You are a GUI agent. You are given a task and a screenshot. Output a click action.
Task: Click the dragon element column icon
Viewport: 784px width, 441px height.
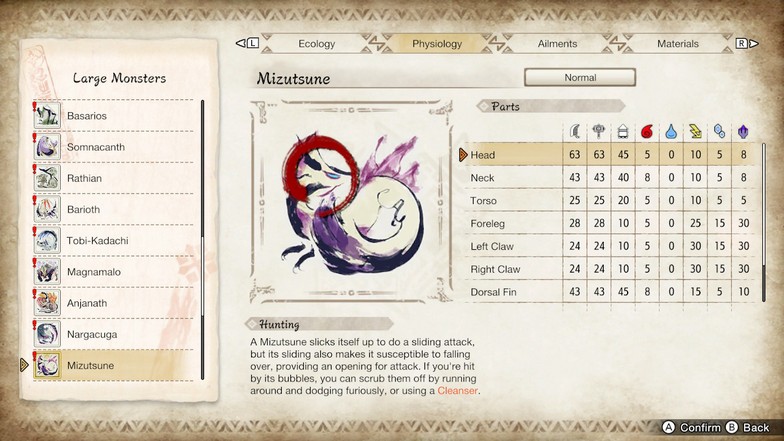743,132
